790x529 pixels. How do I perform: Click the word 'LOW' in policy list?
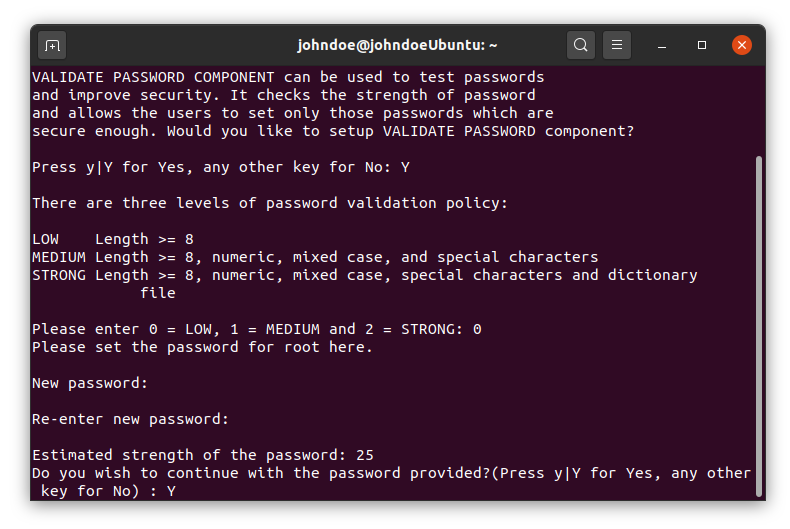(45, 239)
